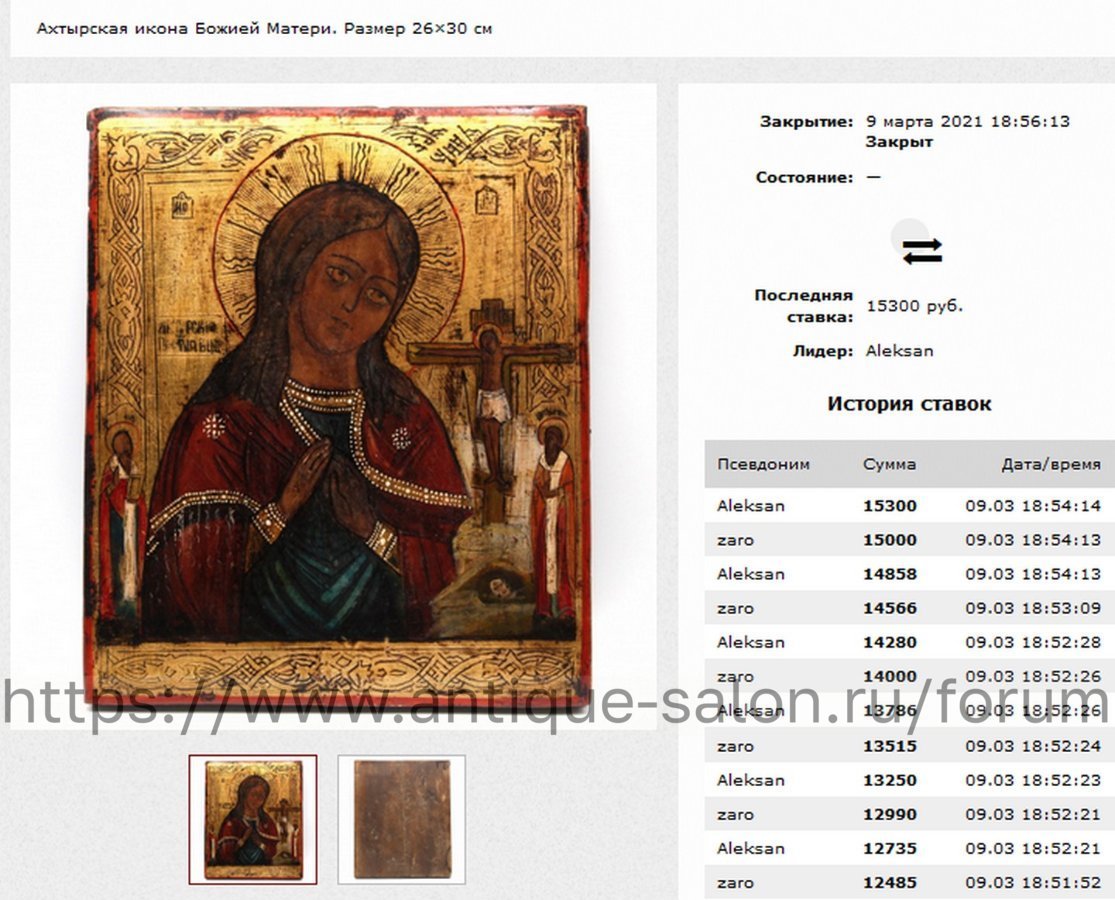Click zaro in the 13515 bid row
This screenshot has width=1115, height=900.
click(735, 746)
